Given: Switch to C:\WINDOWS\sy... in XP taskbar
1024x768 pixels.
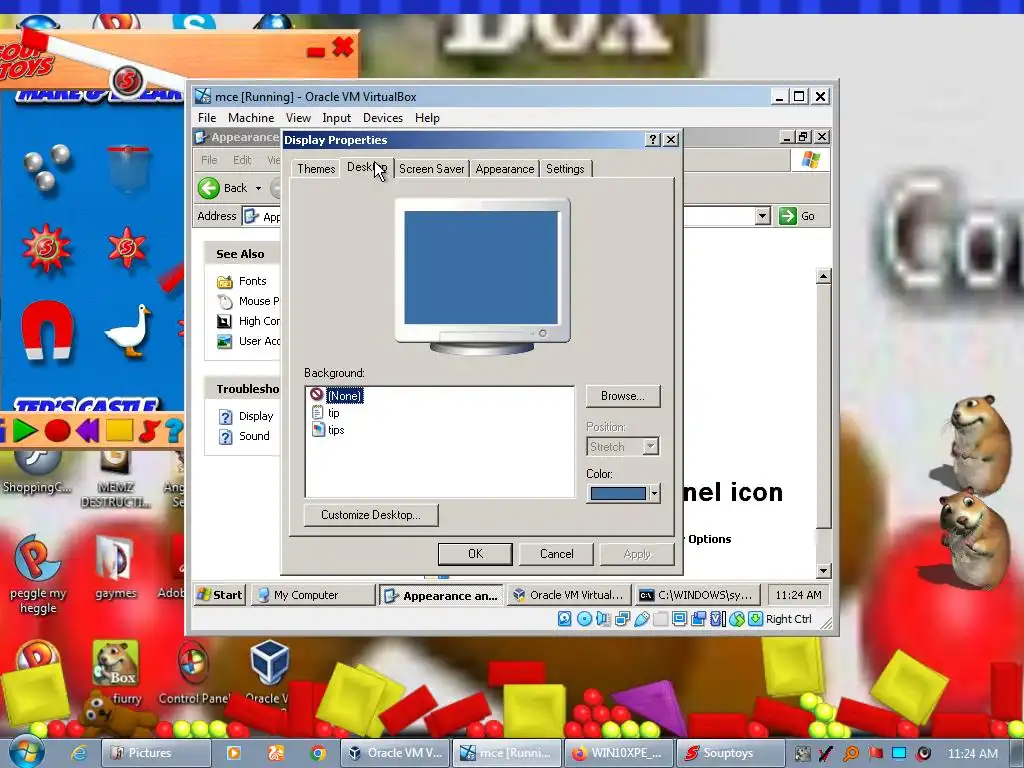Looking at the screenshot, I should coord(698,595).
